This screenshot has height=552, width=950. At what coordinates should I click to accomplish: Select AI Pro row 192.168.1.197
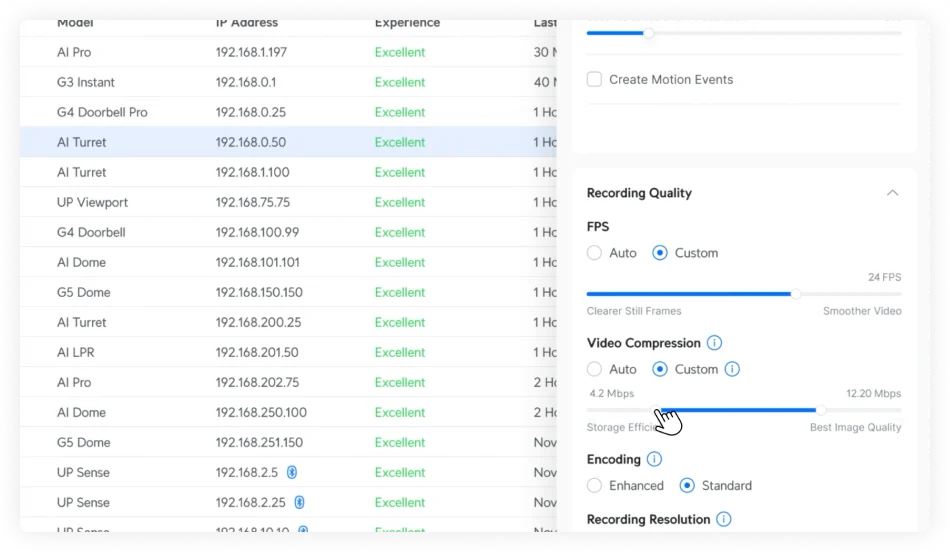(288, 52)
